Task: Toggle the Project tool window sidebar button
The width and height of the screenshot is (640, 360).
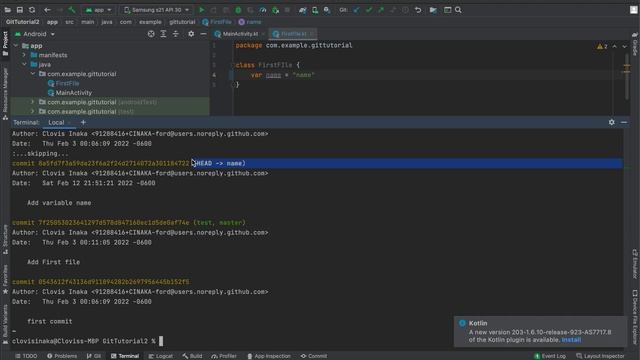Action: (5, 43)
